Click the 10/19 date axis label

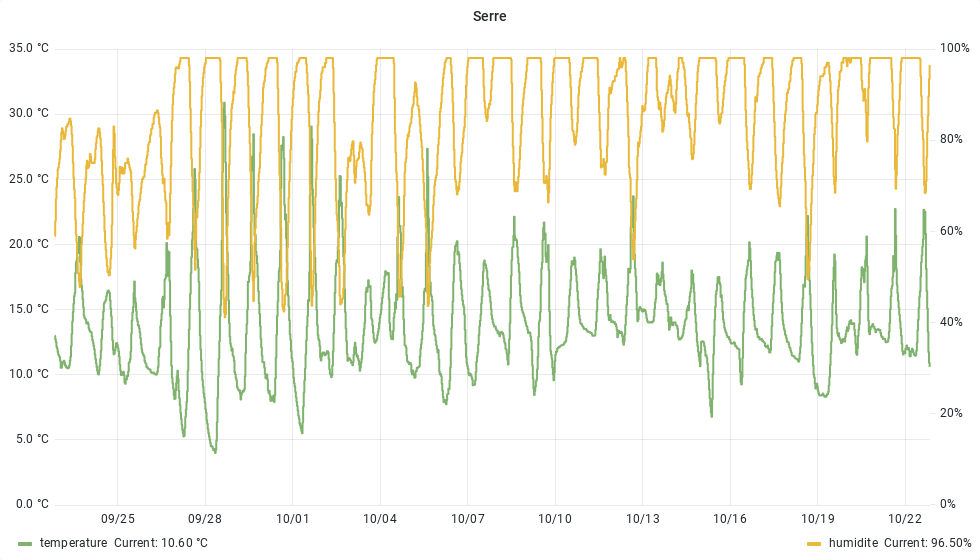817,519
